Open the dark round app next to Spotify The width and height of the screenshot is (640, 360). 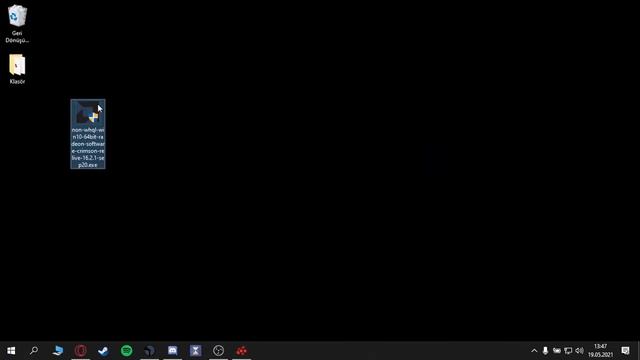tap(149, 351)
